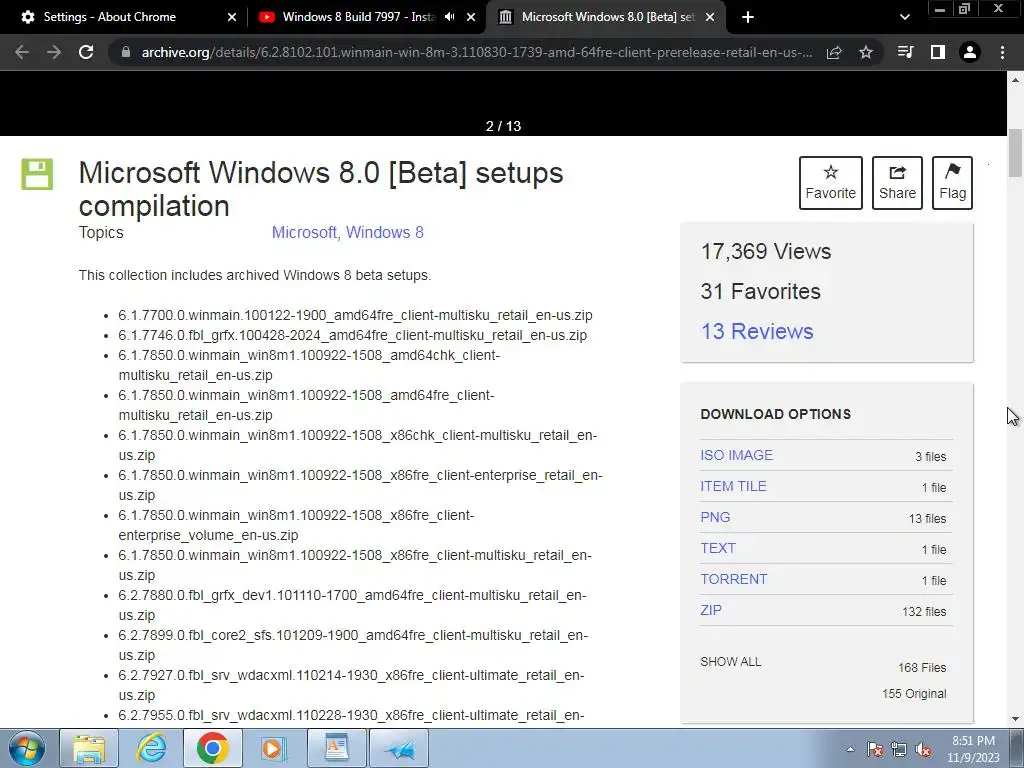Click SHOW ALL files link

(x=730, y=662)
